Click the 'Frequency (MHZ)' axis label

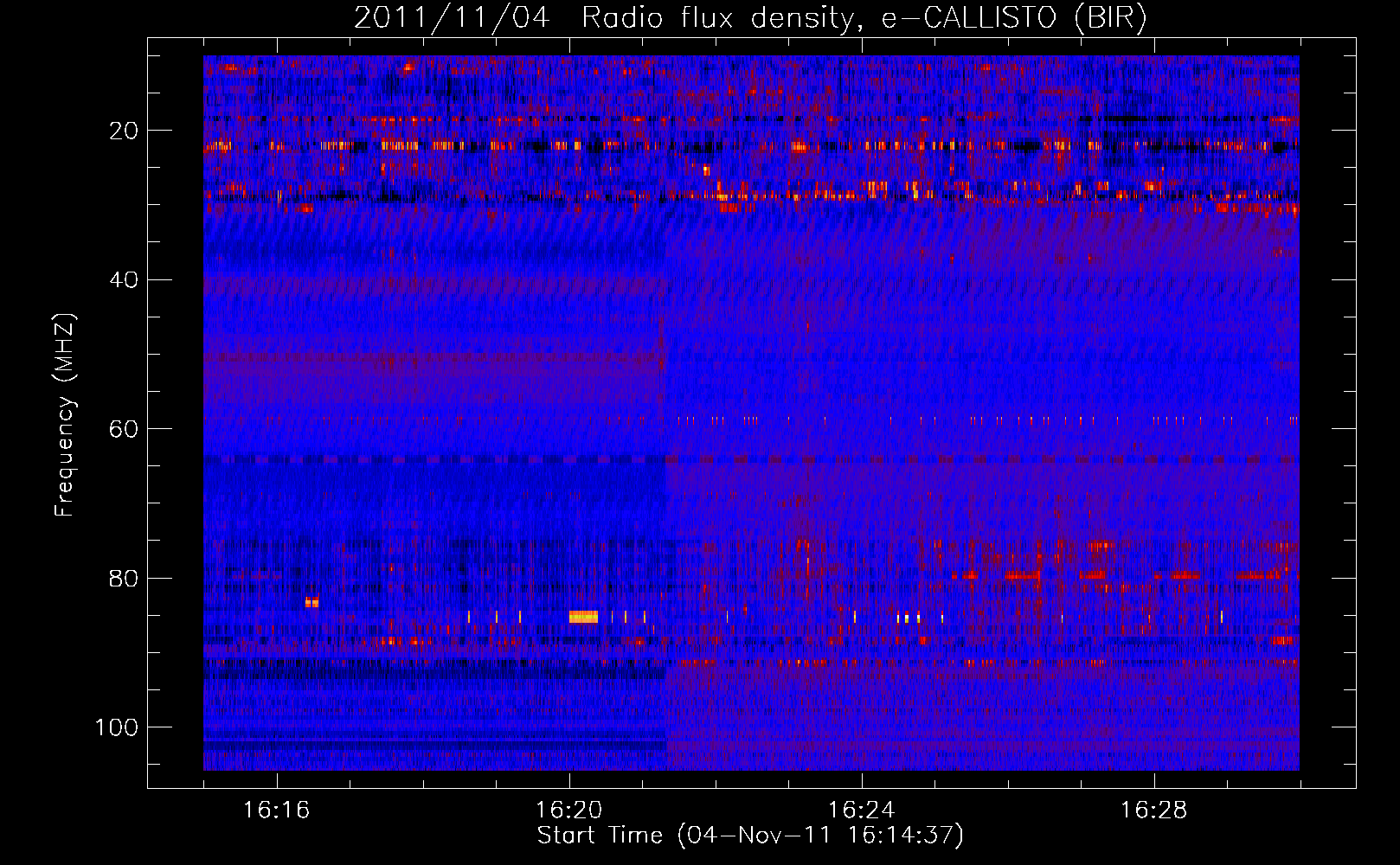[65, 415]
